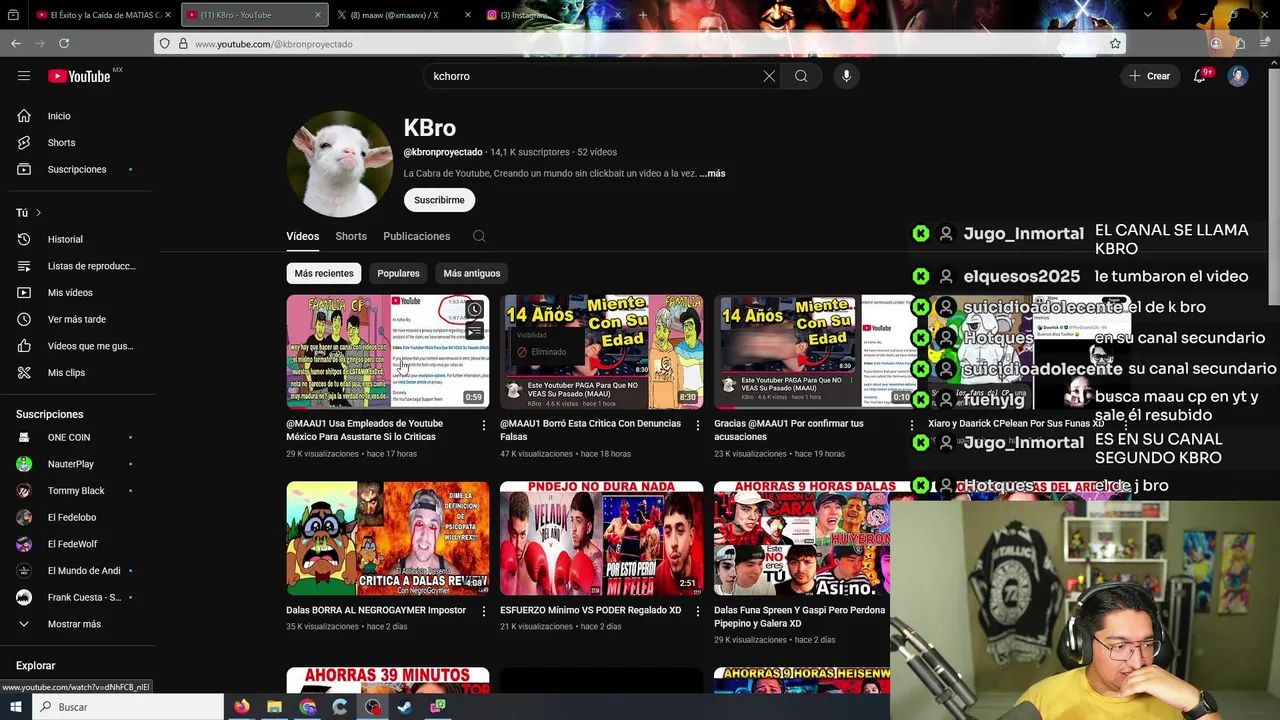Activate voice search microphone
The image size is (1280, 720).
pyautogui.click(x=846, y=76)
